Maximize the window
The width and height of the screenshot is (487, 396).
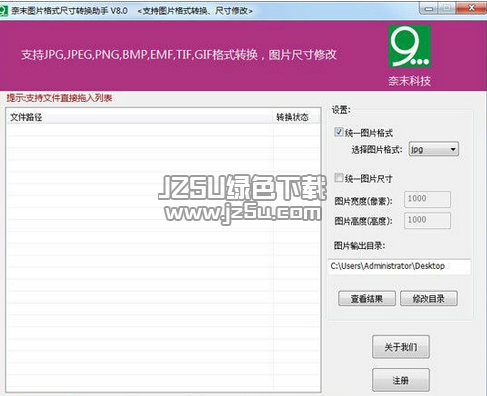pyautogui.click(x=446, y=9)
